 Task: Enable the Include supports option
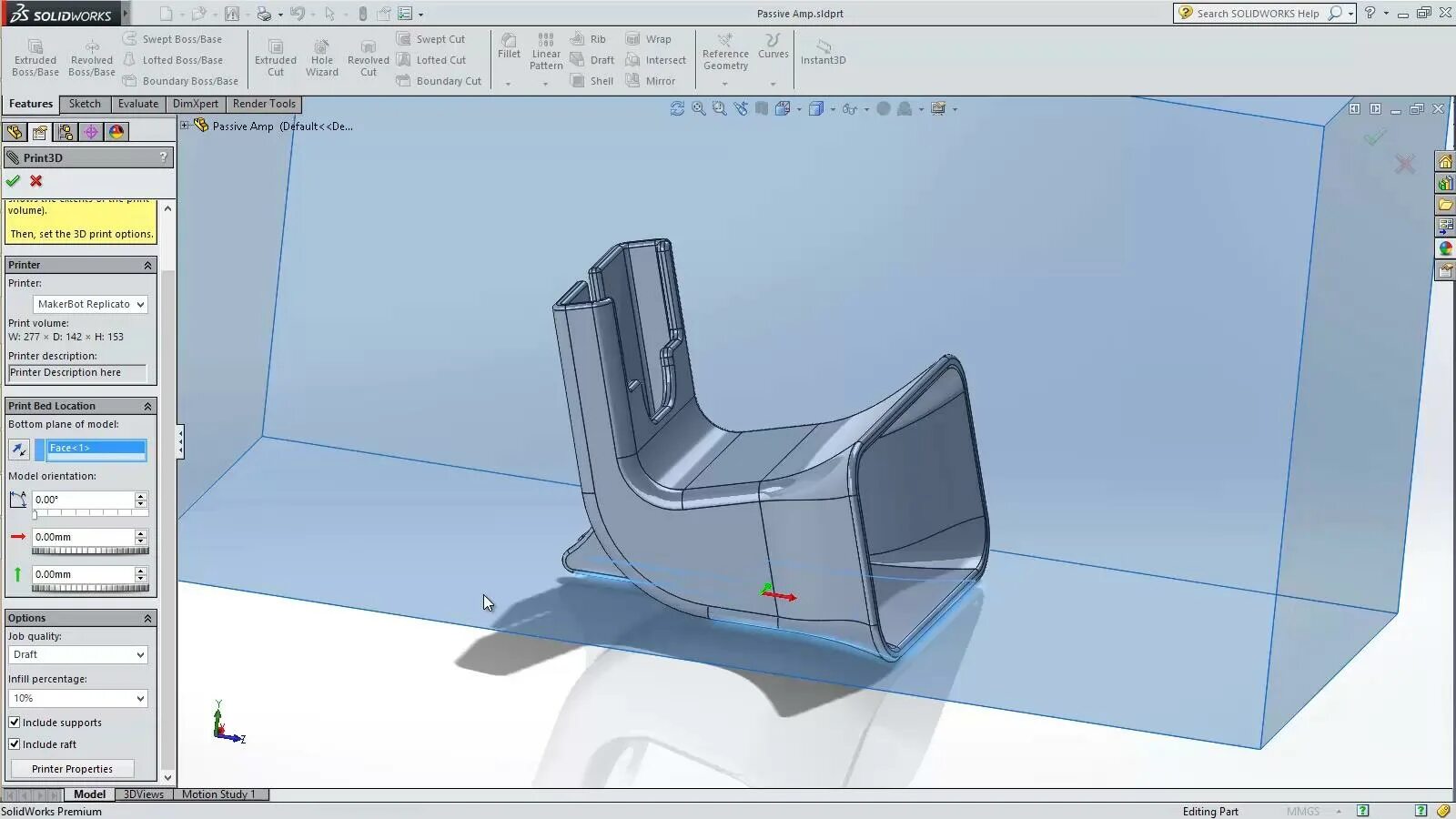click(15, 722)
